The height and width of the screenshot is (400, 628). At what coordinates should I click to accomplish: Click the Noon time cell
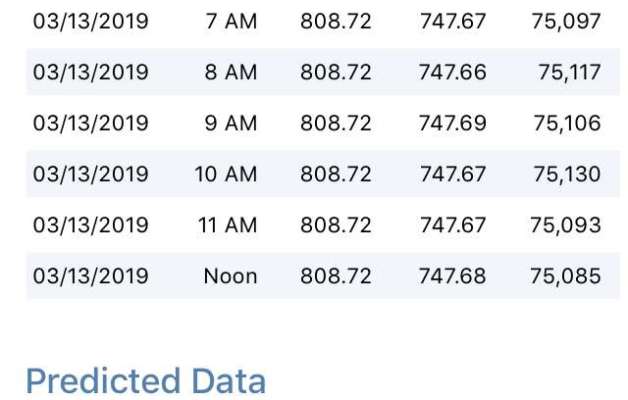pos(230,276)
